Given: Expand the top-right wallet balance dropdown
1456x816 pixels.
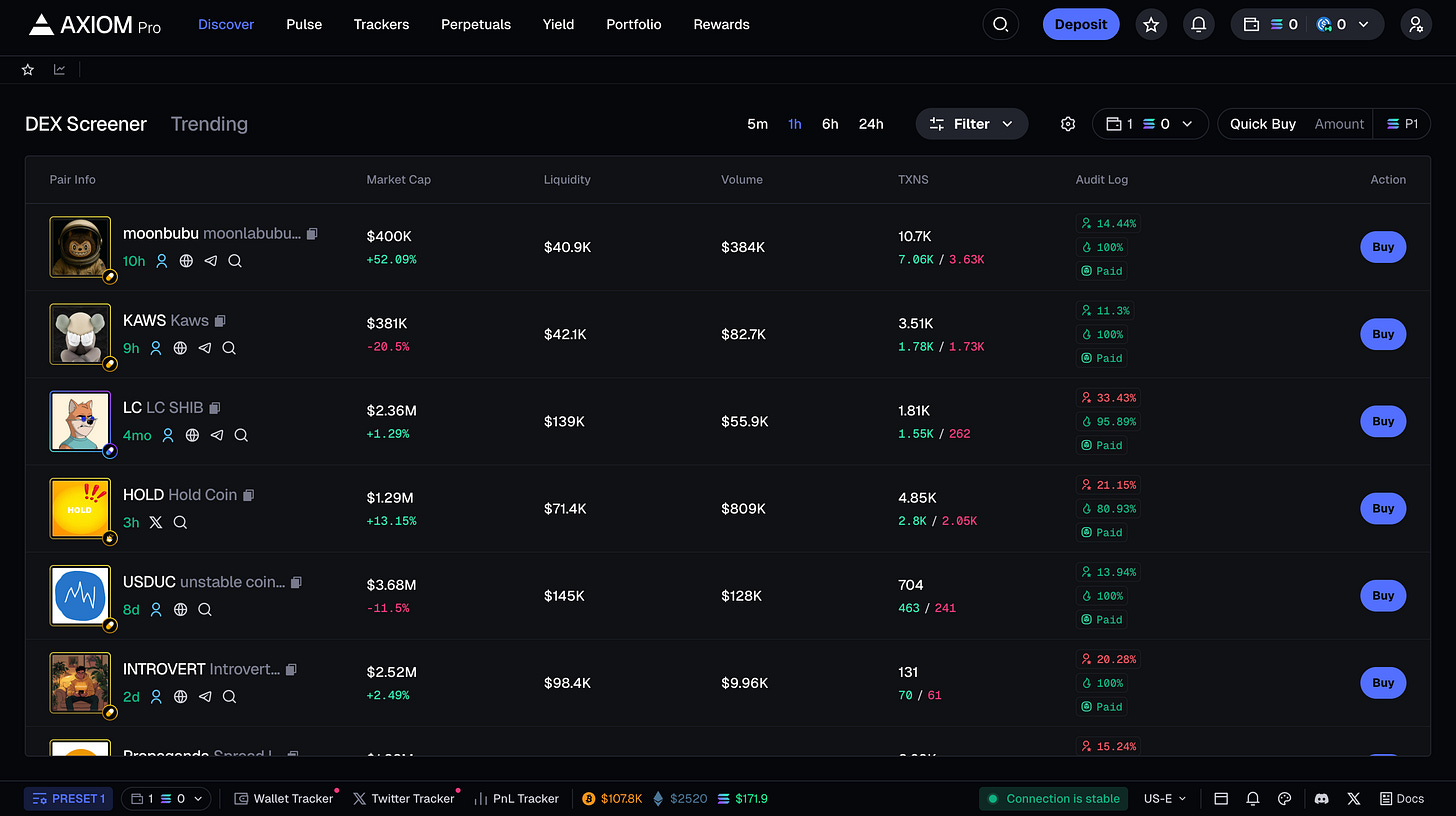Looking at the screenshot, I should coord(1308,24).
